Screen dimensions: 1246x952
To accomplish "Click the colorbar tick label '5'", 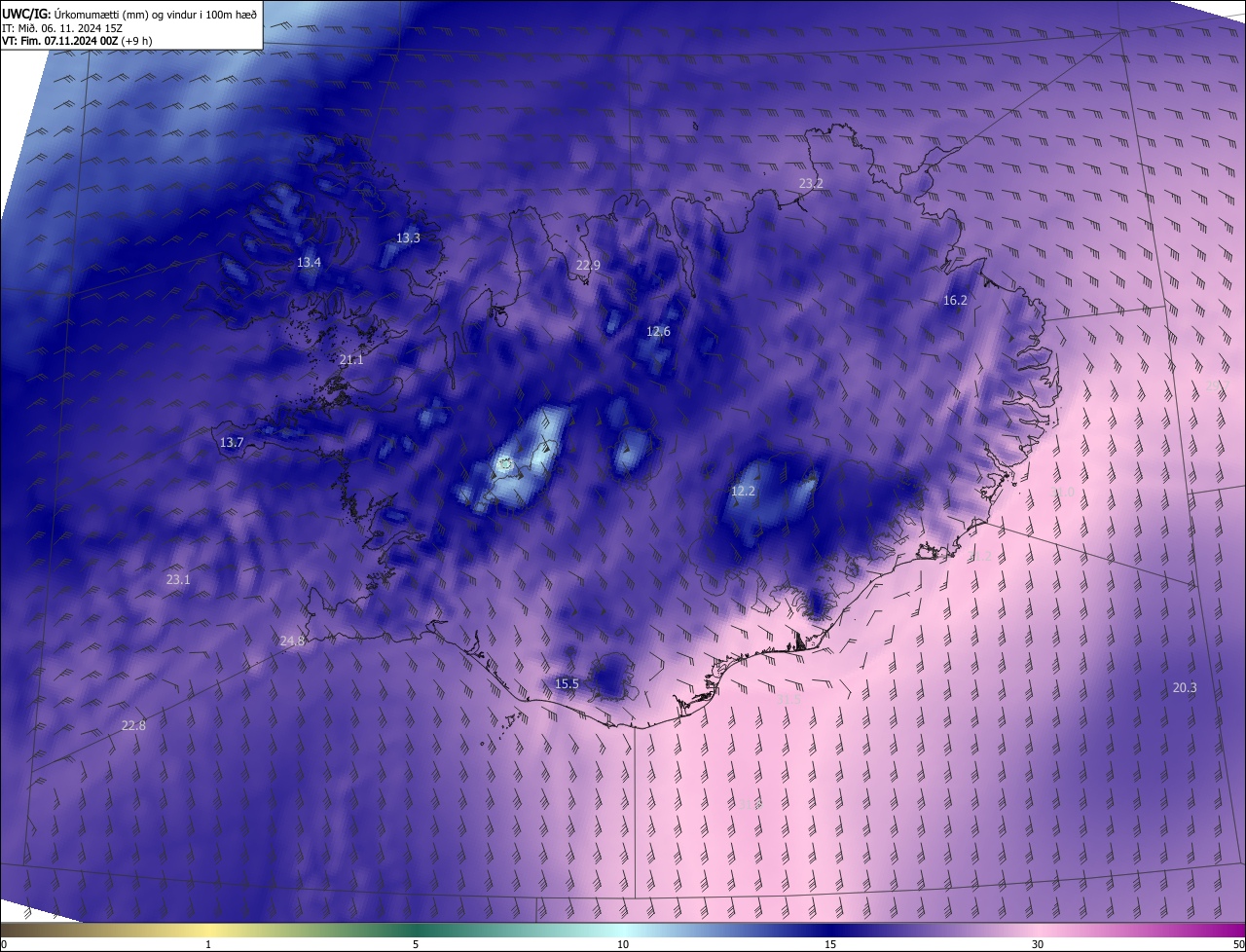I will (x=416, y=944).
